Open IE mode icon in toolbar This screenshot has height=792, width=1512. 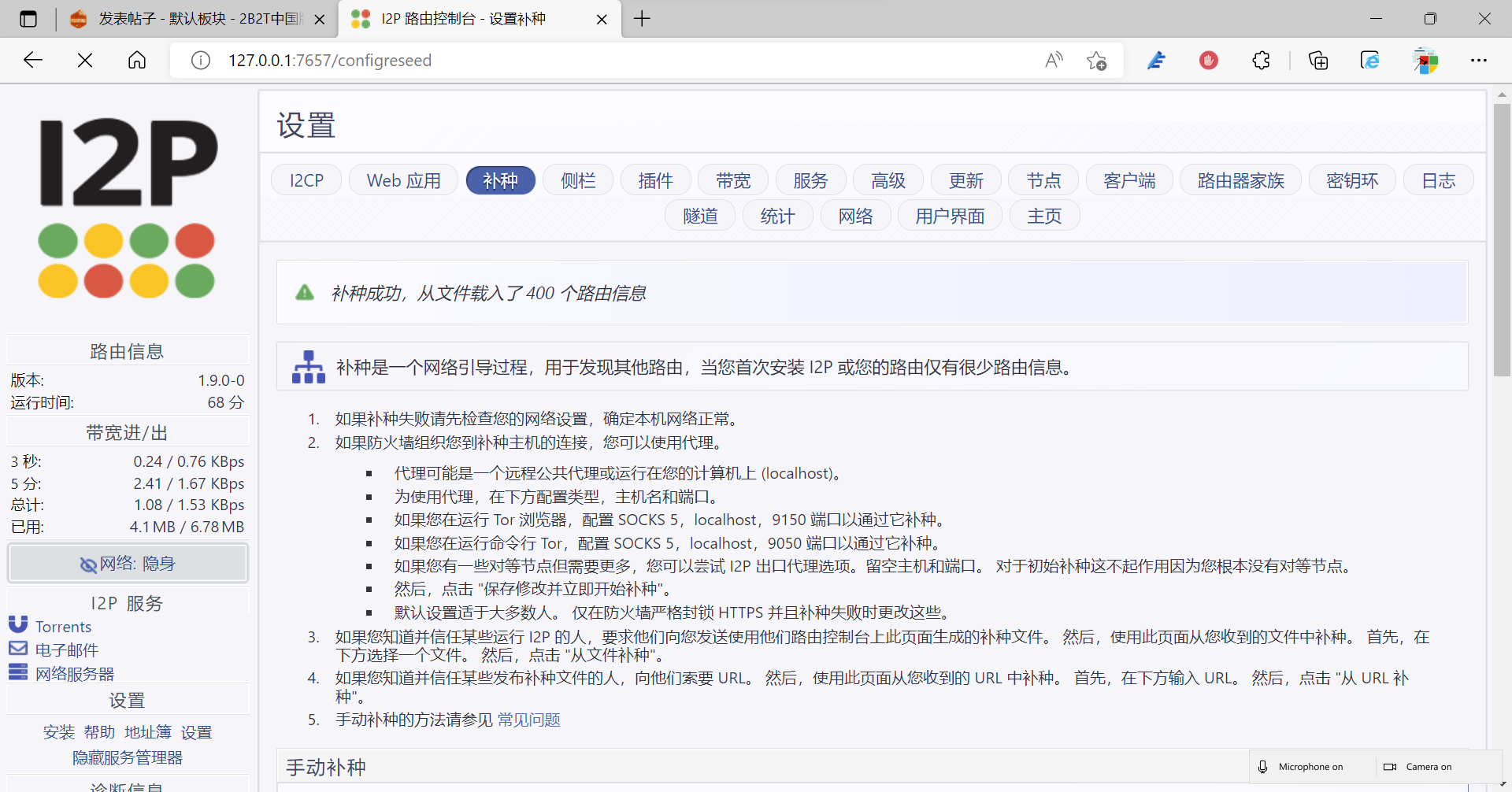[1370, 60]
